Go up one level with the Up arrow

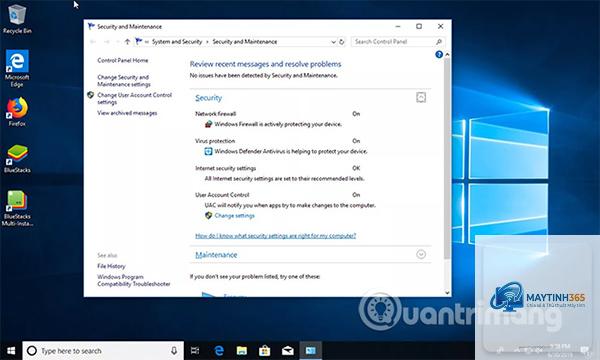click(x=127, y=42)
